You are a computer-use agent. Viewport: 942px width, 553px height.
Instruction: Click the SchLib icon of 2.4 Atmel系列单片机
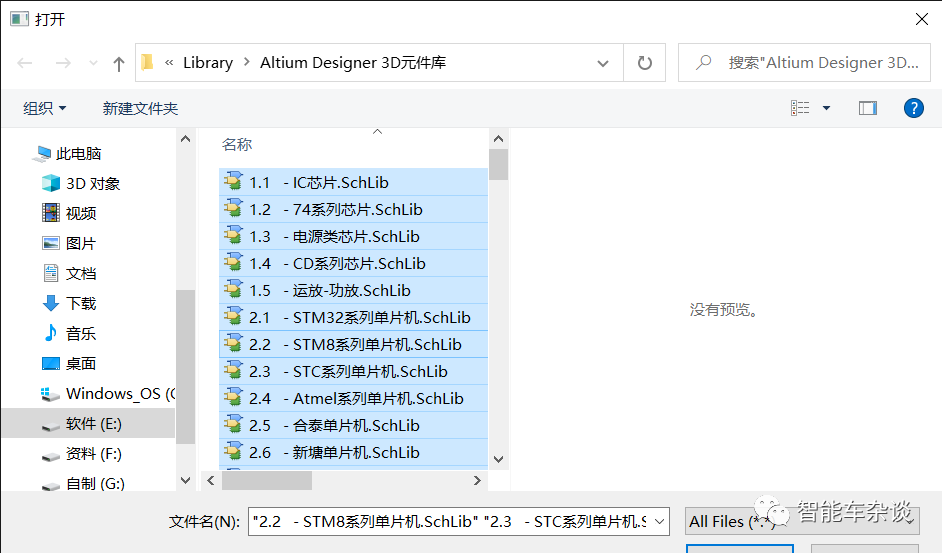(233, 397)
